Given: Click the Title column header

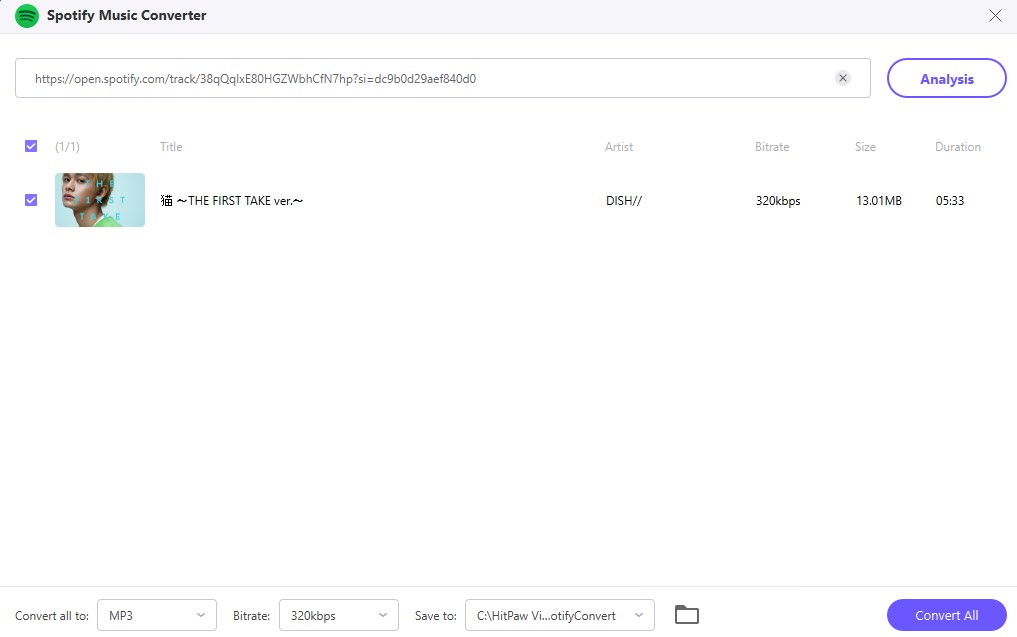Looking at the screenshot, I should (171, 147).
